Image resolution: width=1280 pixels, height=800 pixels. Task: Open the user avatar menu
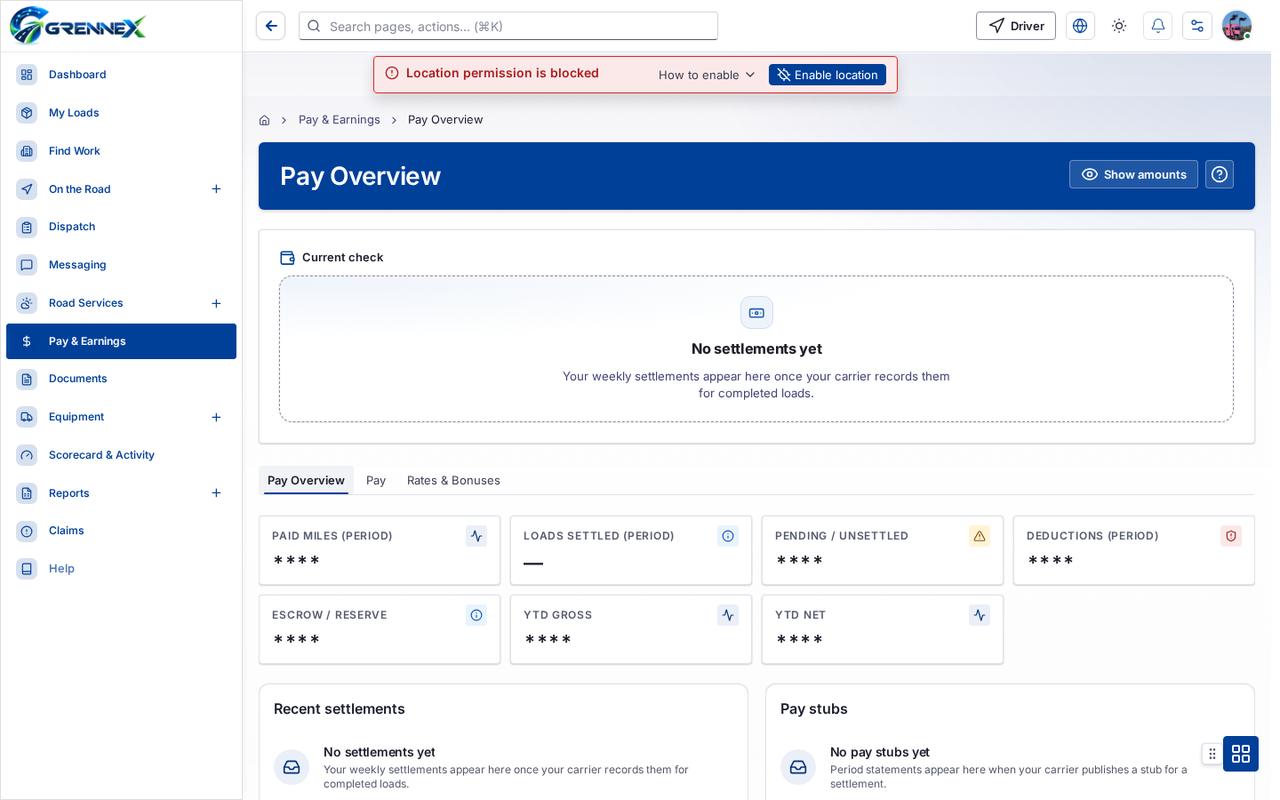1237,26
